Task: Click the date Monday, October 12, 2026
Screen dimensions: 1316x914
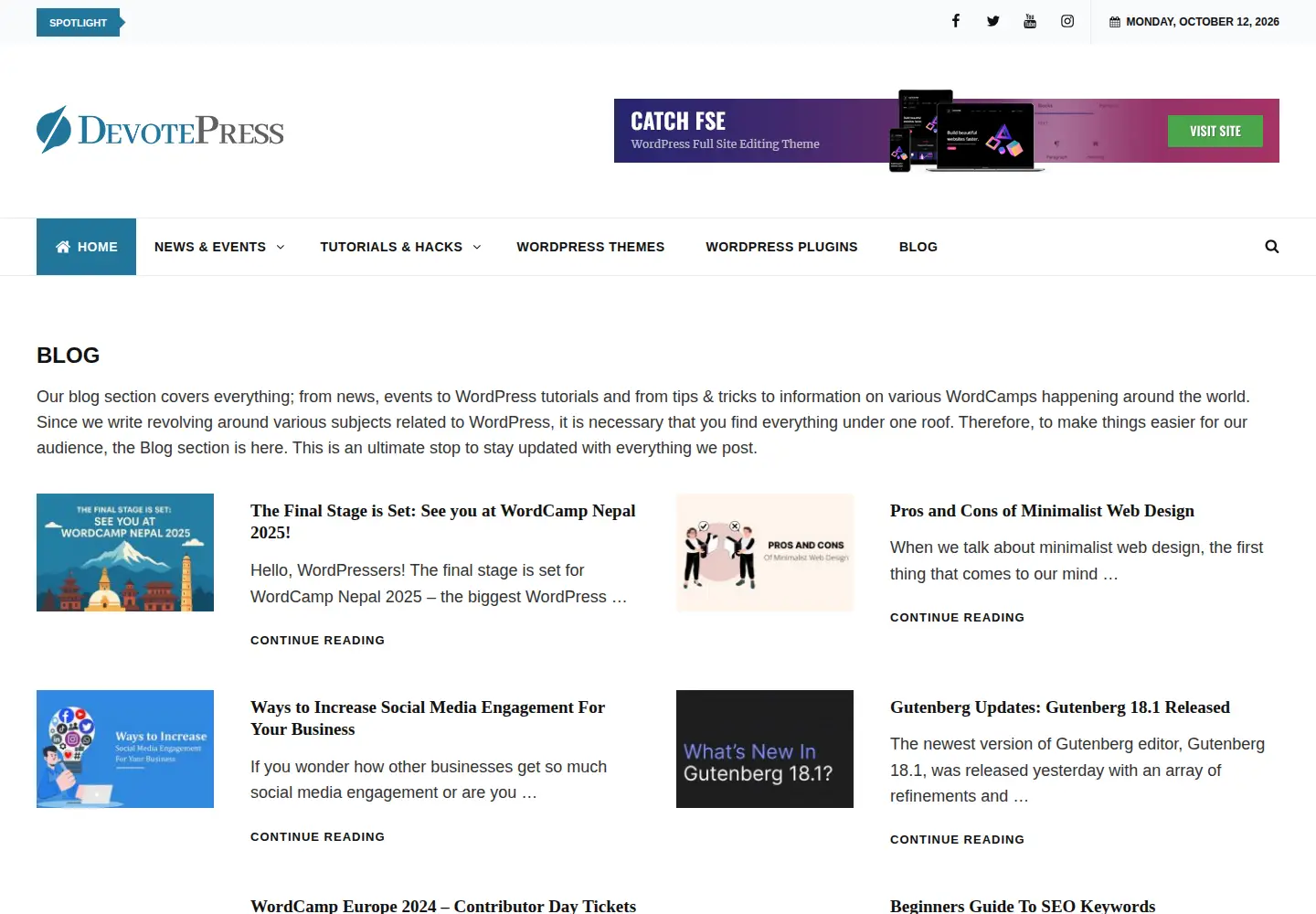Action: coord(1203,22)
